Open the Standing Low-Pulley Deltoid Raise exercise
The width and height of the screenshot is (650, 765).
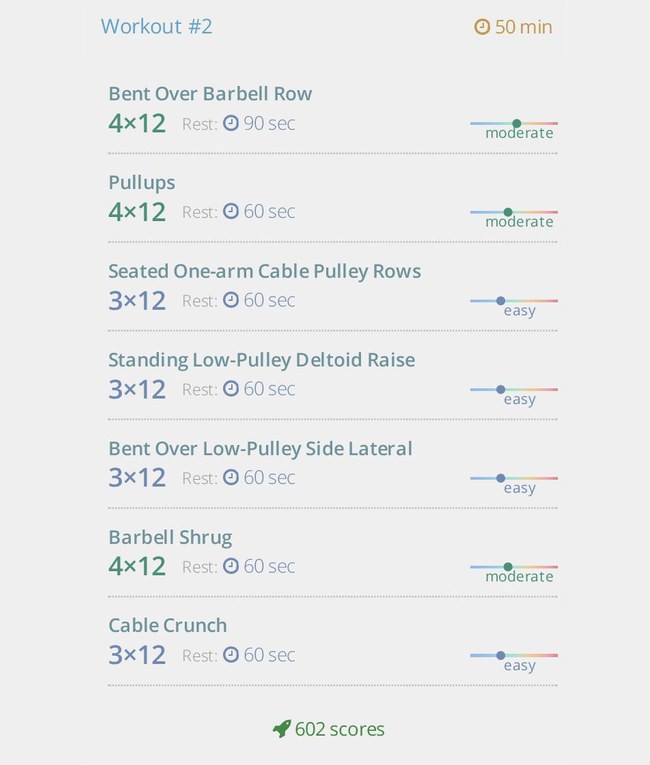pyautogui.click(x=262, y=360)
